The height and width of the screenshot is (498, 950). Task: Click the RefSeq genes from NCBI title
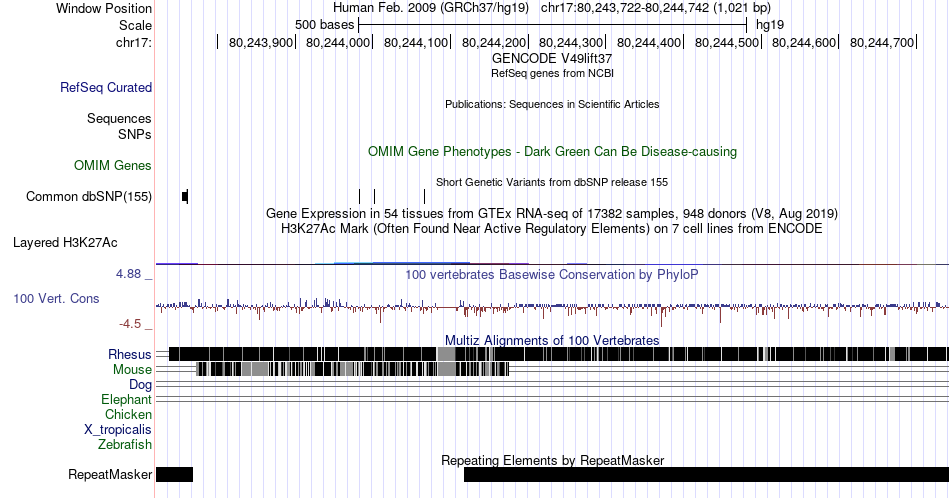552,73
